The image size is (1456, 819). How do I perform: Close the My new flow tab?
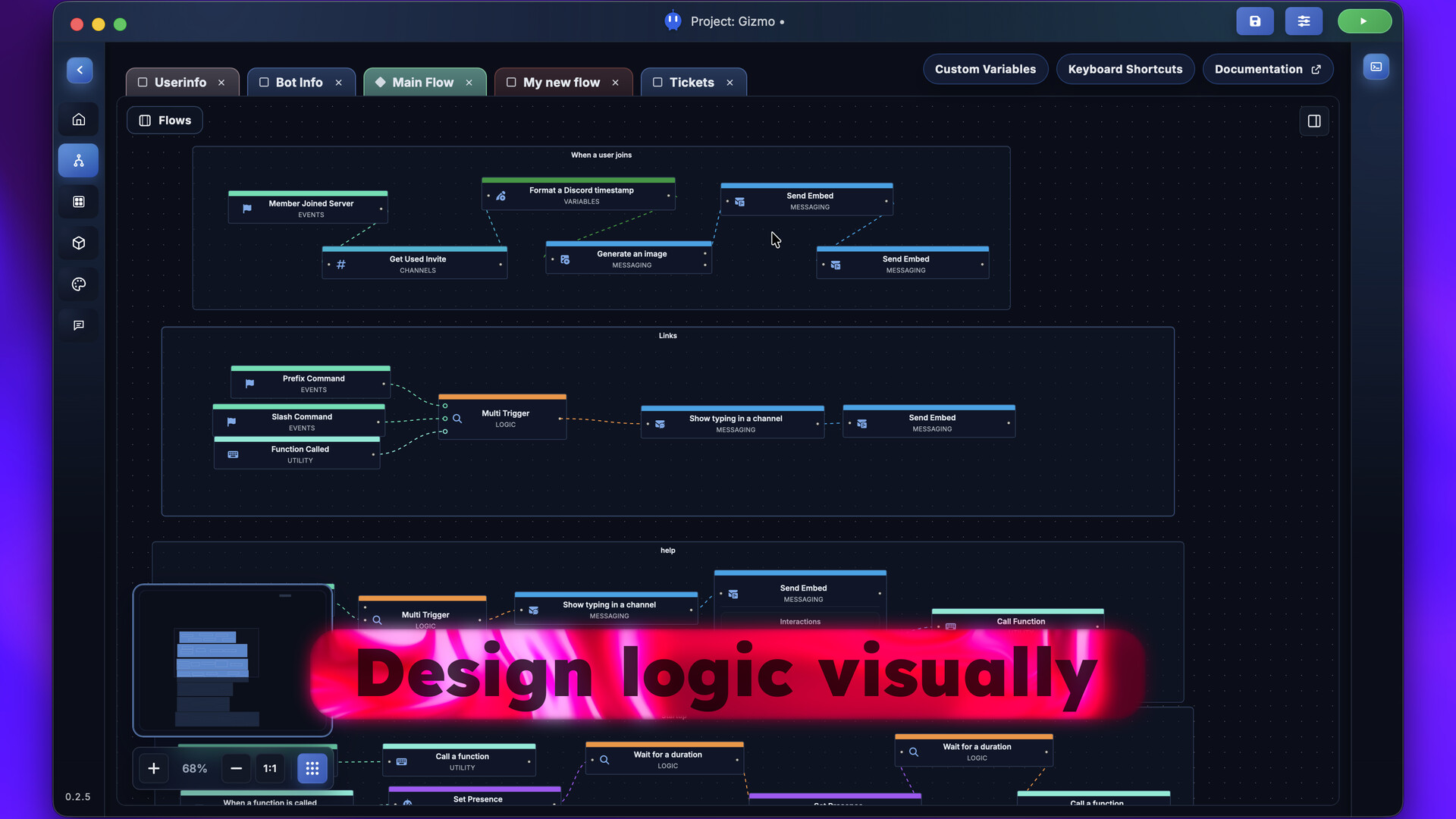coord(616,83)
